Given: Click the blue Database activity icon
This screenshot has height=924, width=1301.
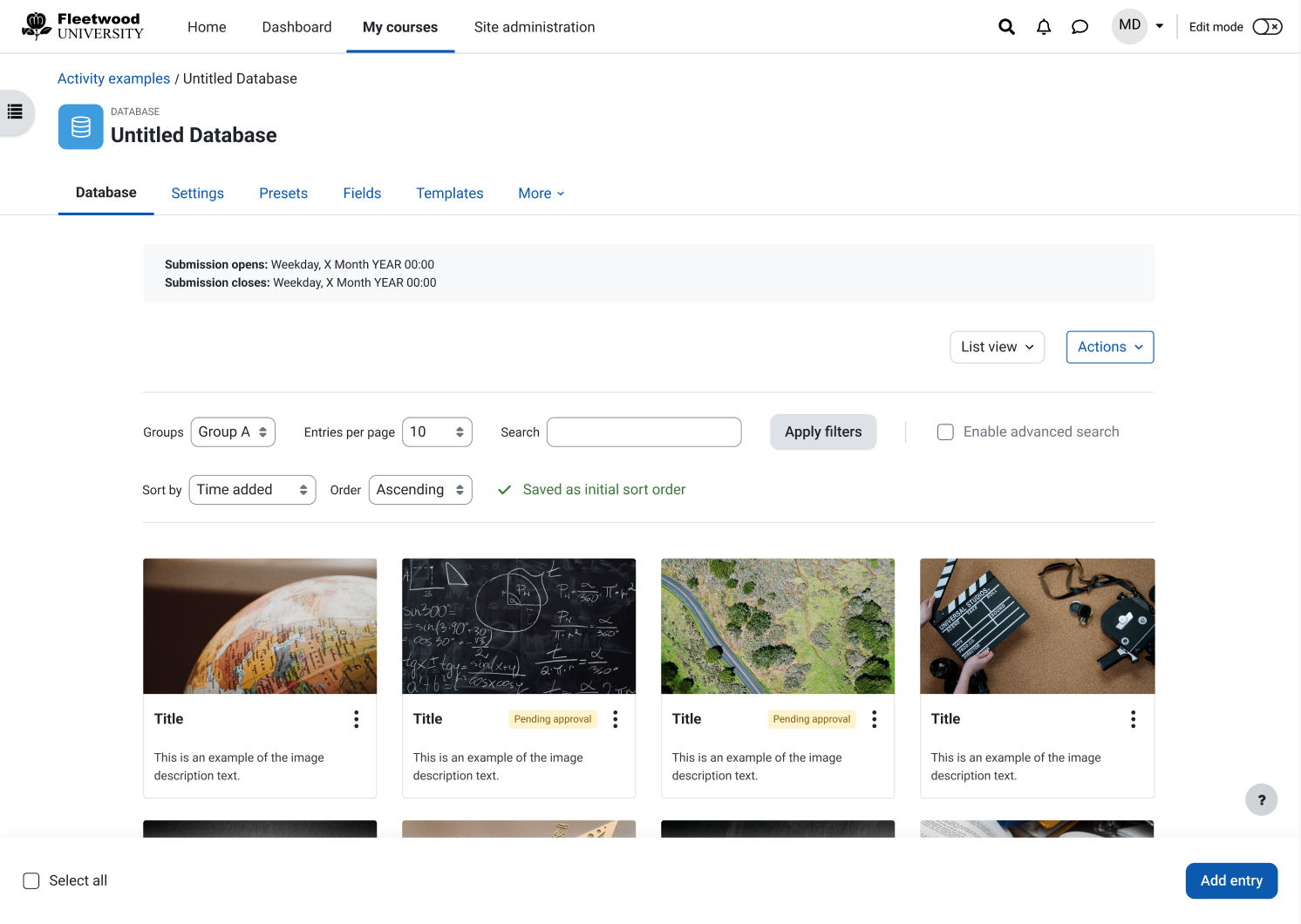Looking at the screenshot, I should click(81, 127).
